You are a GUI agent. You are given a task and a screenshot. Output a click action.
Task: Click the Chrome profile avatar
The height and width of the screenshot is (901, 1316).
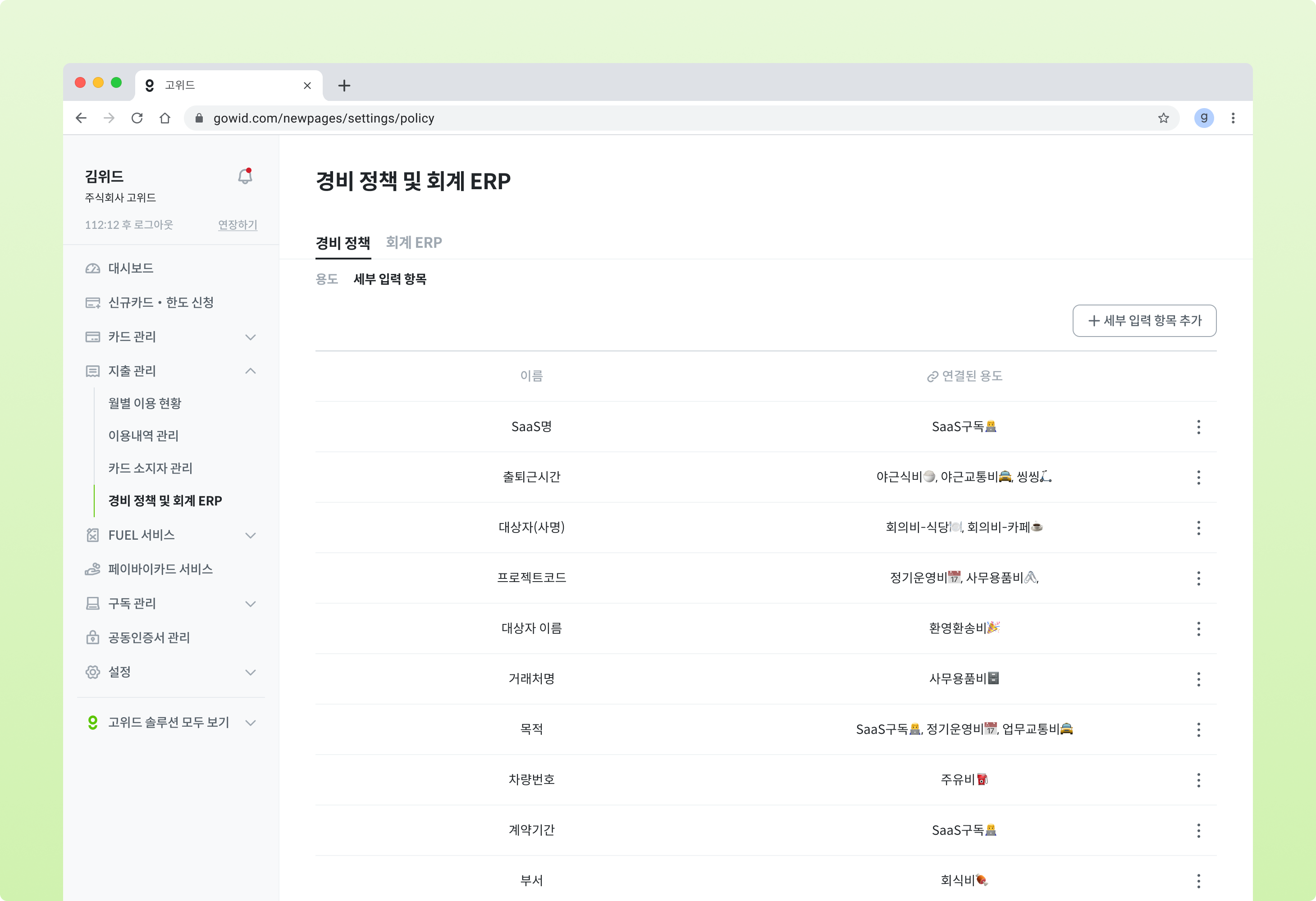coord(1203,118)
